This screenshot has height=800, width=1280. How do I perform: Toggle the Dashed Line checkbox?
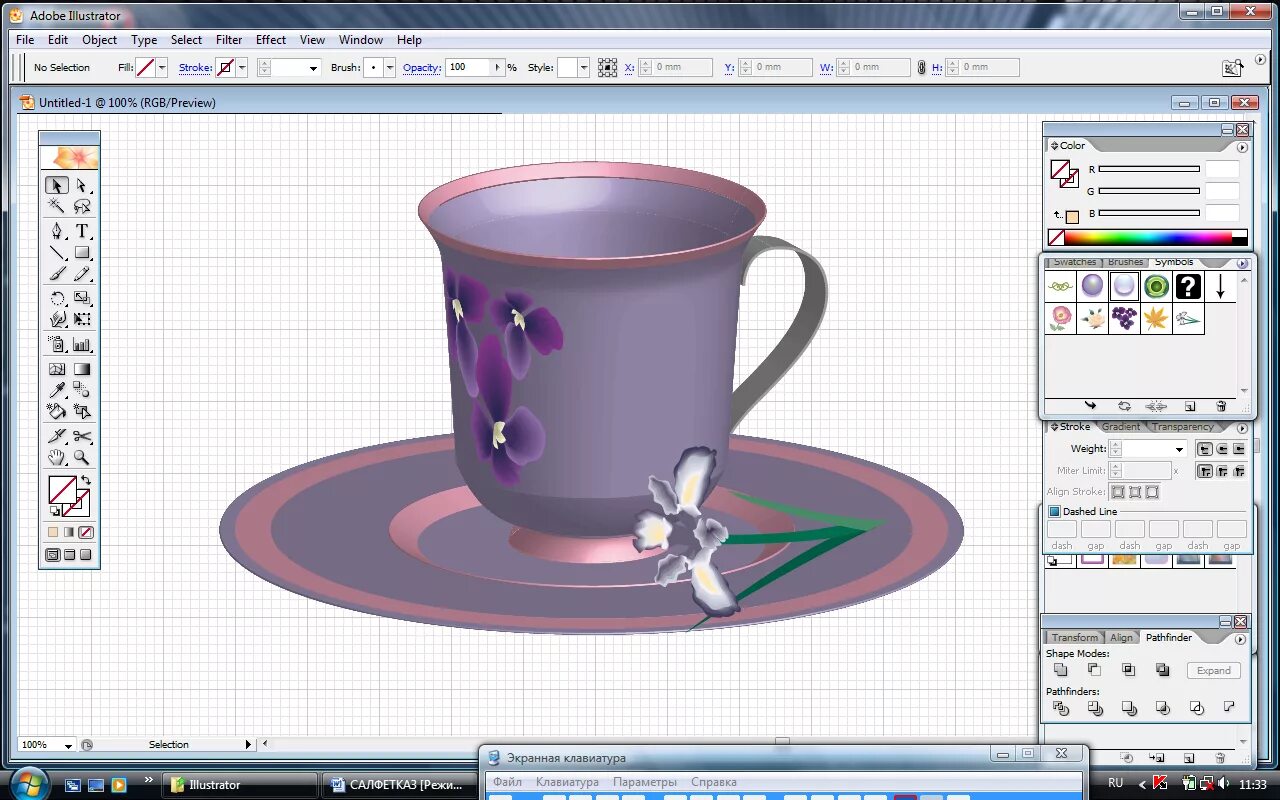1054,511
